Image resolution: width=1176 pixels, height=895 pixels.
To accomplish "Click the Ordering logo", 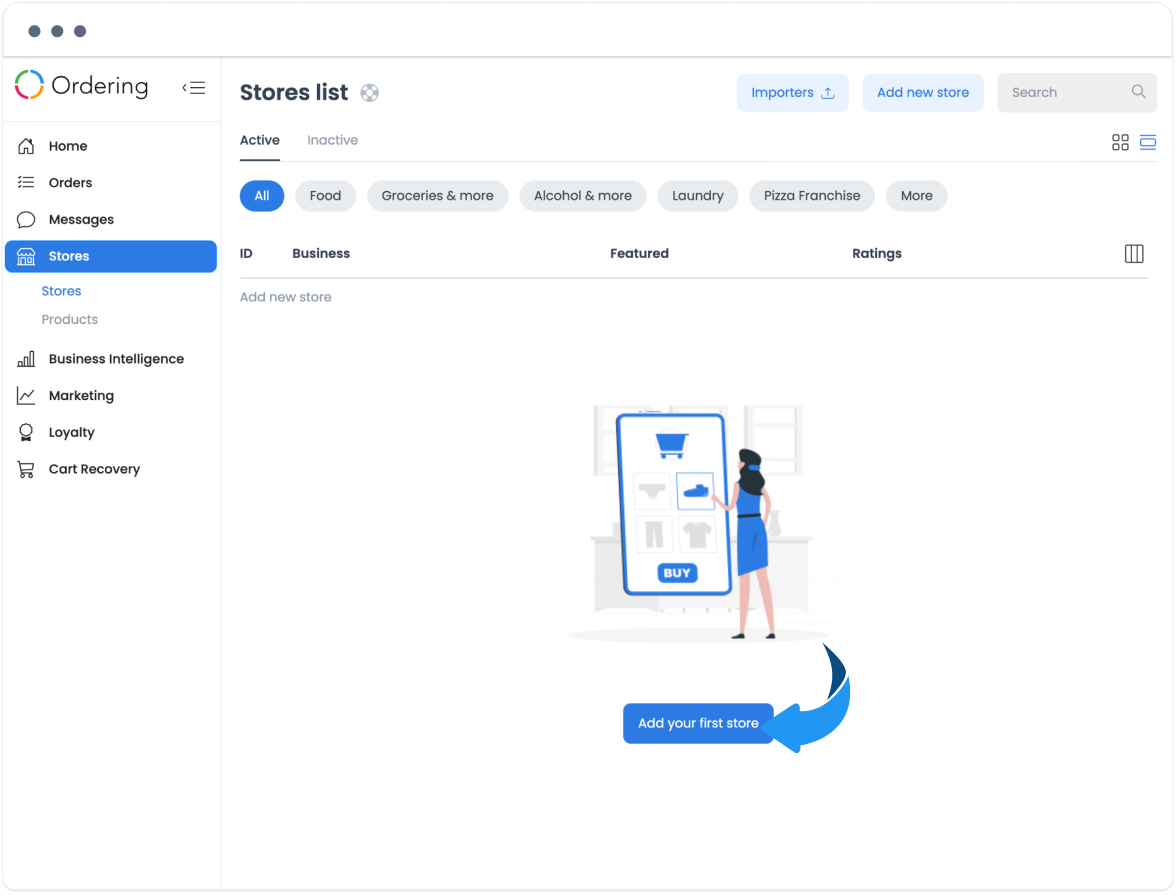I will tap(82, 86).
